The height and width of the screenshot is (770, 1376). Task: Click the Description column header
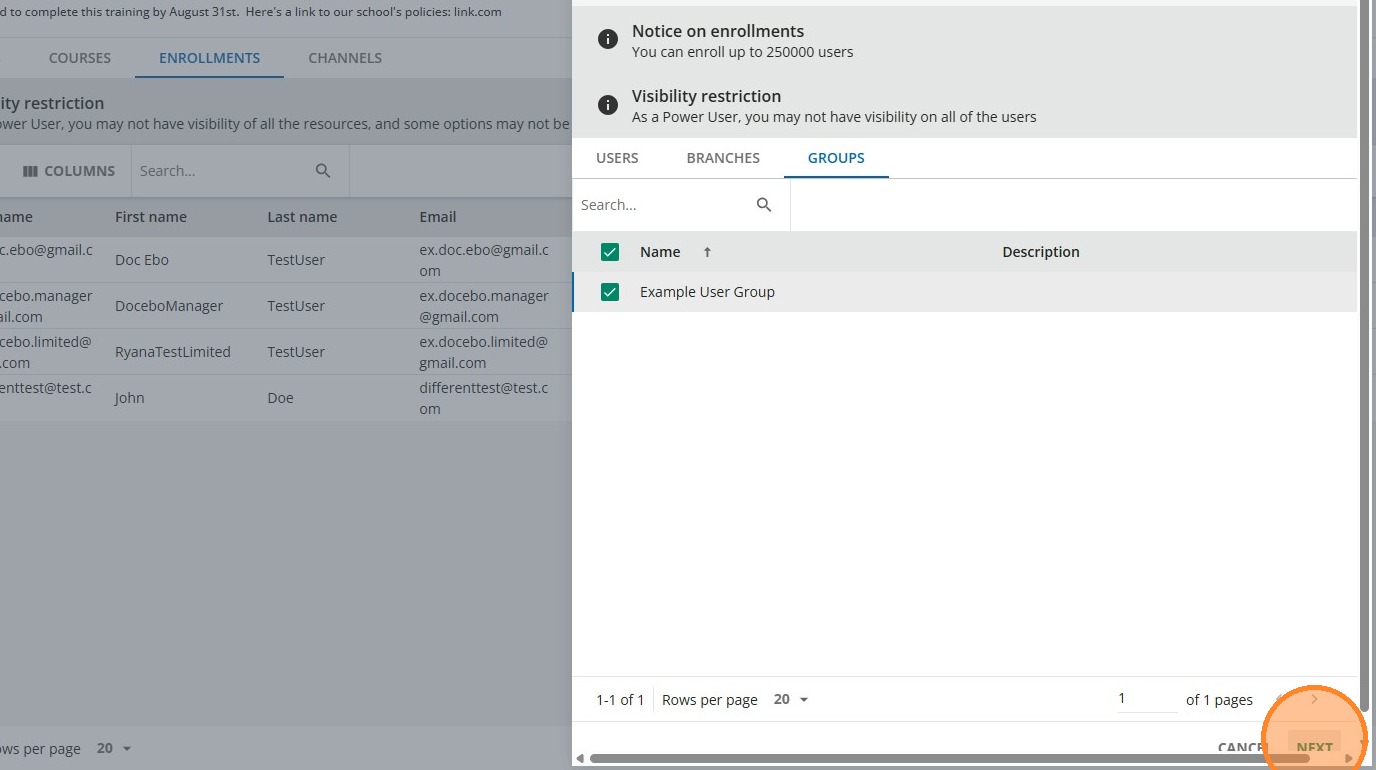(1041, 252)
